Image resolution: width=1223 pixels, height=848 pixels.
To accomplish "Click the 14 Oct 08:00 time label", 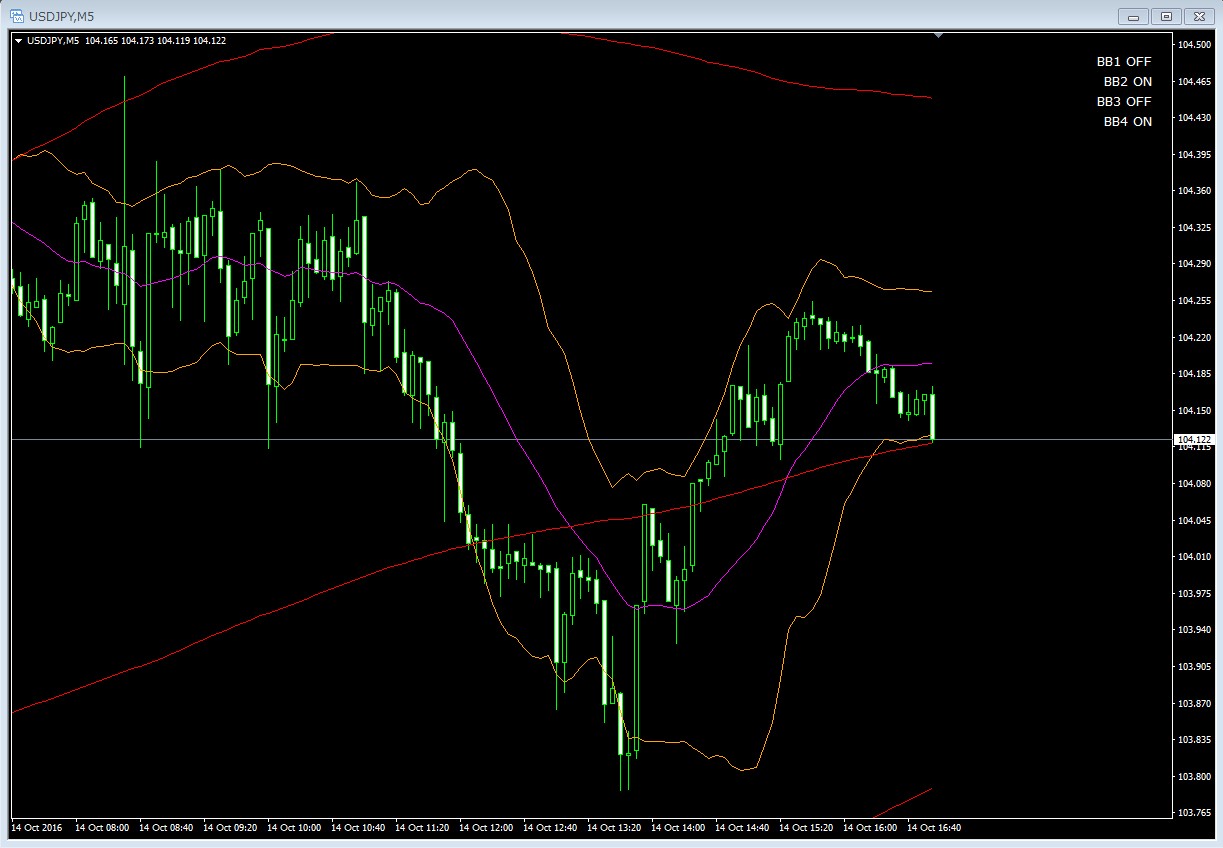I will [x=102, y=828].
